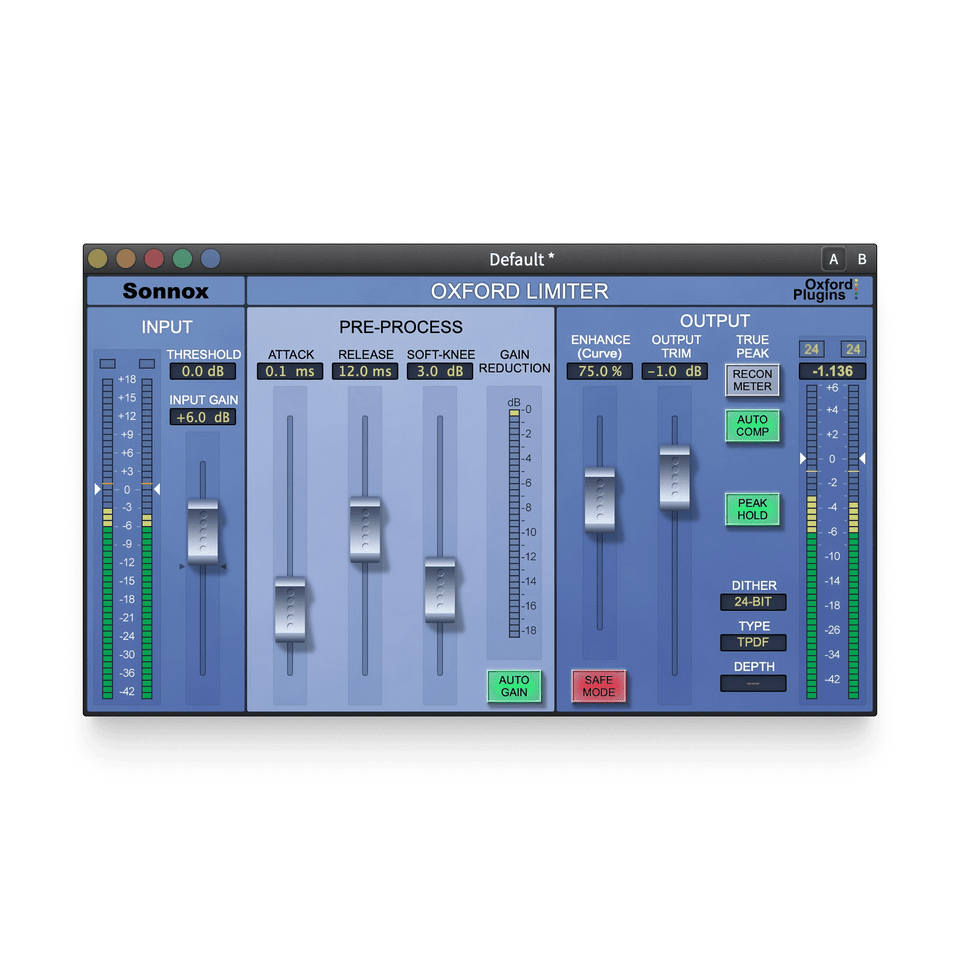Screen dimensions: 960x960
Task: Reset the -1.136 true peak readout
Action: pos(831,371)
